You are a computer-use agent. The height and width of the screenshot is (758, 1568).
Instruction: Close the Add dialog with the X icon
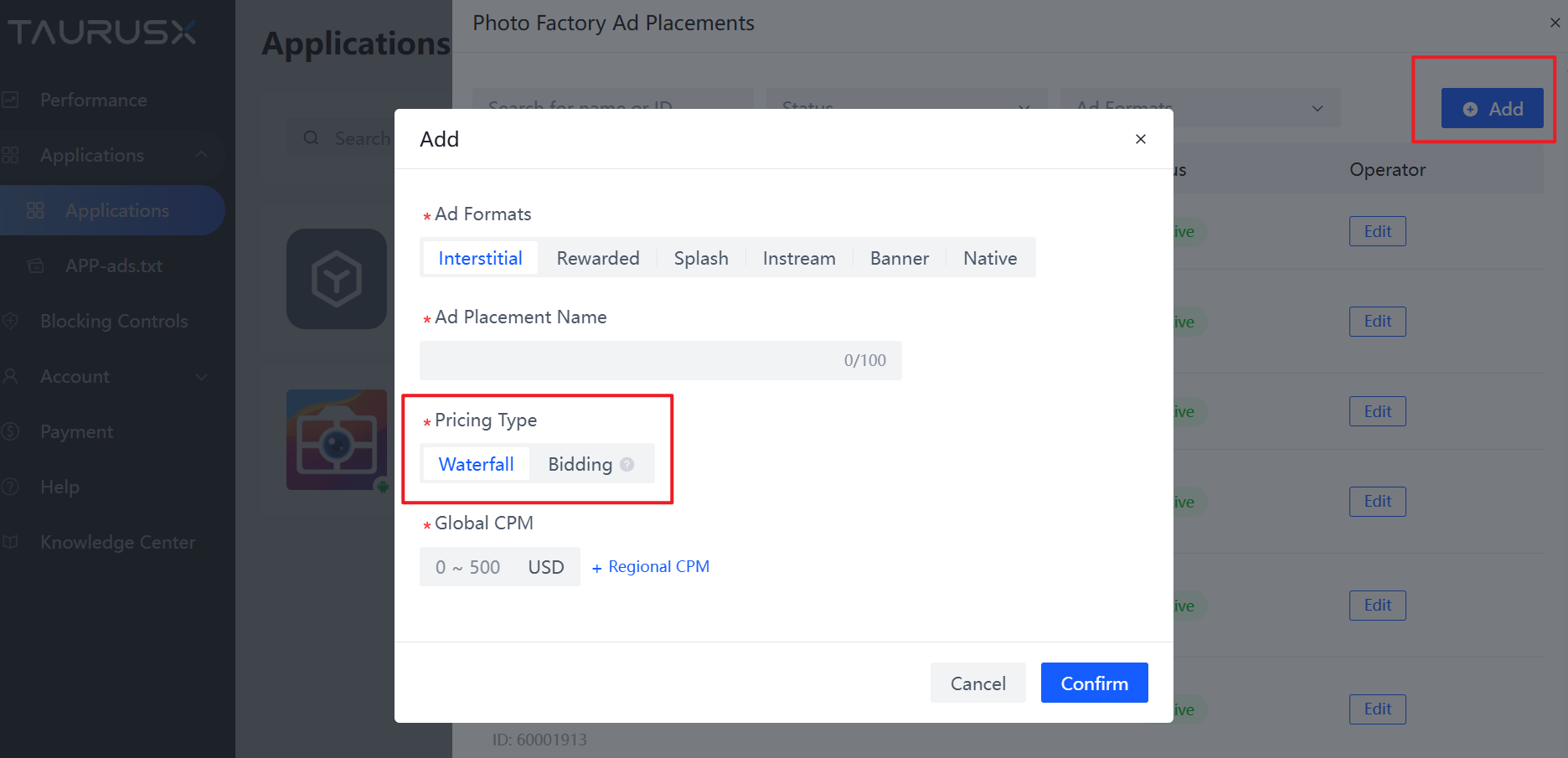1140,139
